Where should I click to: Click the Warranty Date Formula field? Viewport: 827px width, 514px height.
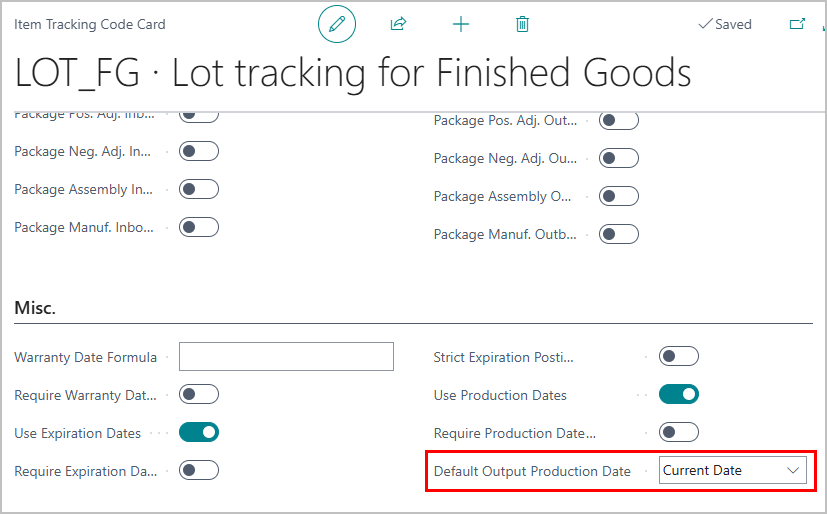tap(286, 356)
